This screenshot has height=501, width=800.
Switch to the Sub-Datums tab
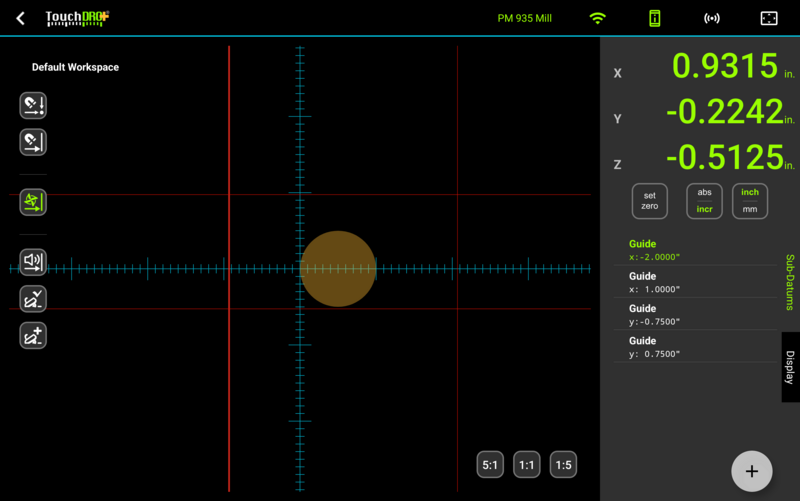click(790, 282)
